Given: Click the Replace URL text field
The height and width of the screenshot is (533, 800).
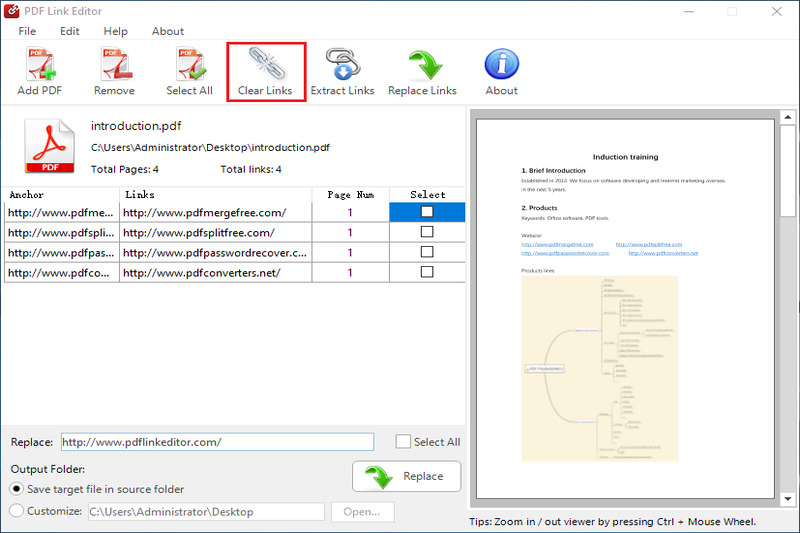Looking at the screenshot, I should 216,442.
